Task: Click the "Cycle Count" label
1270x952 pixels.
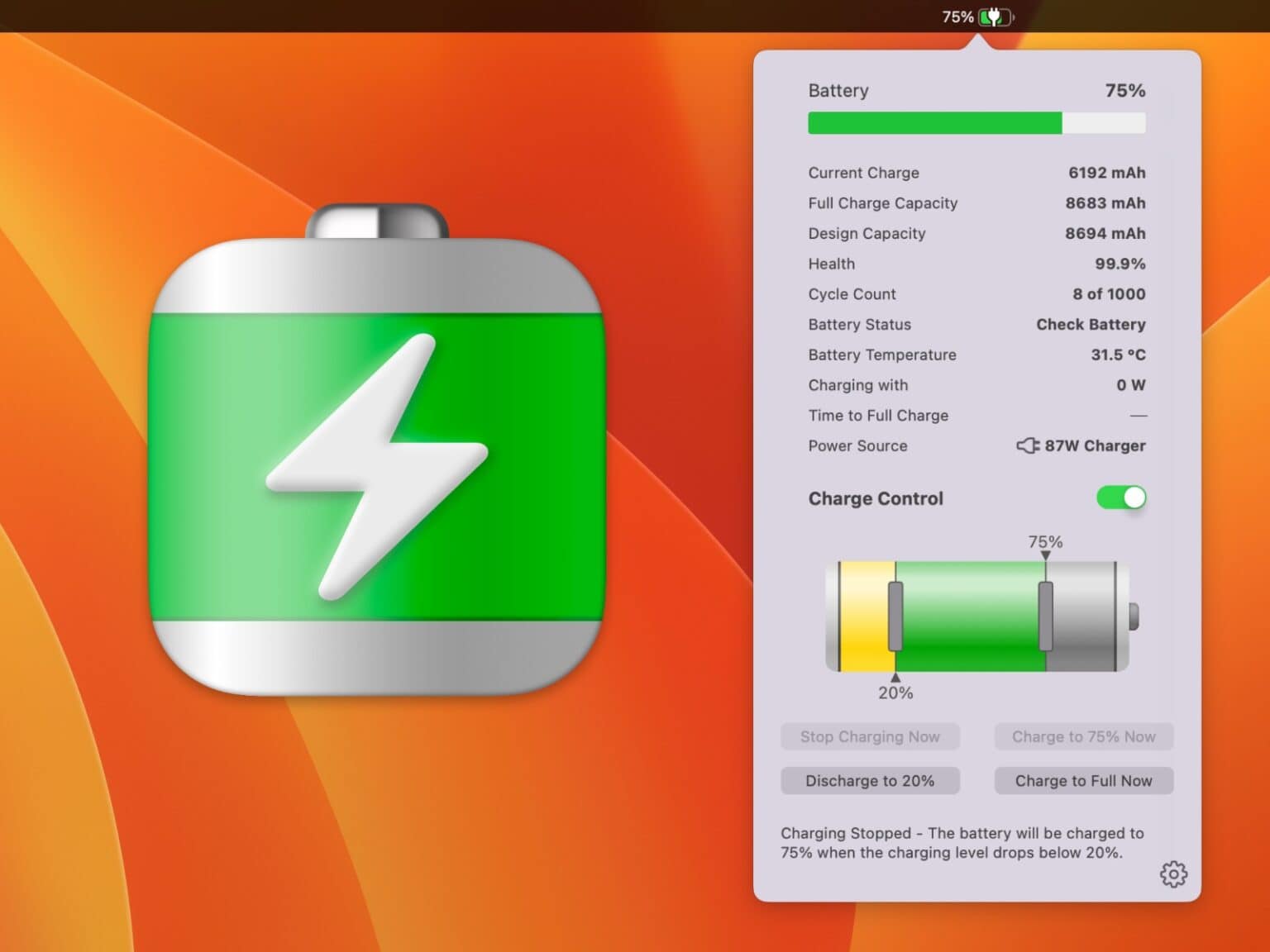Action: click(x=852, y=294)
